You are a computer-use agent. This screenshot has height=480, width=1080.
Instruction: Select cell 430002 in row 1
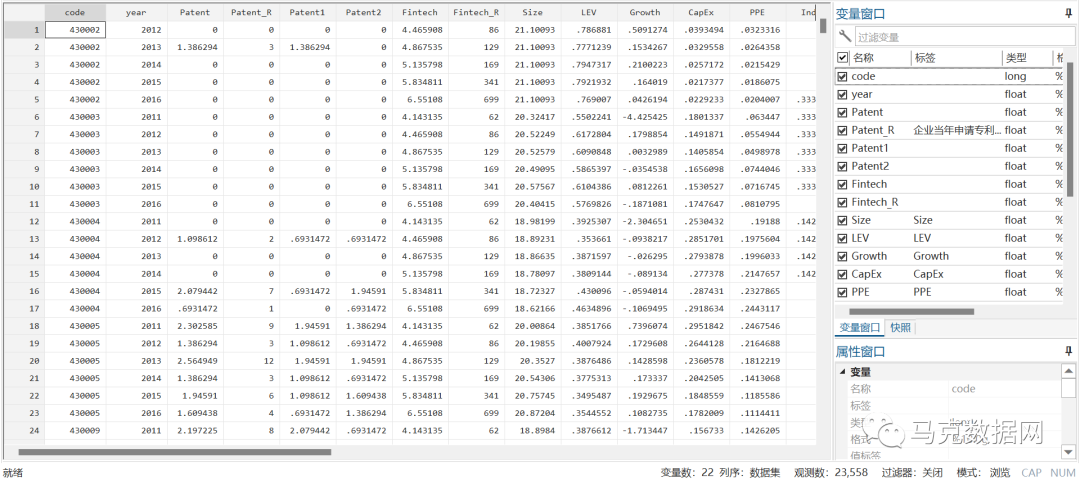tap(75, 30)
